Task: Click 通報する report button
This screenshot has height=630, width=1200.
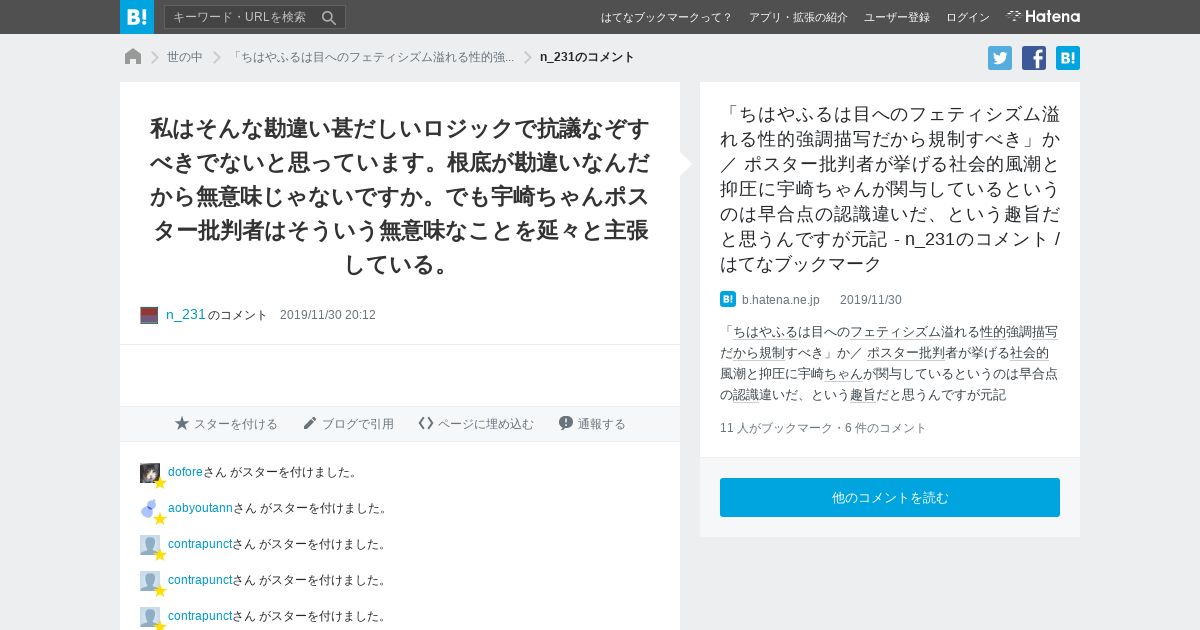Action: [x=592, y=424]
